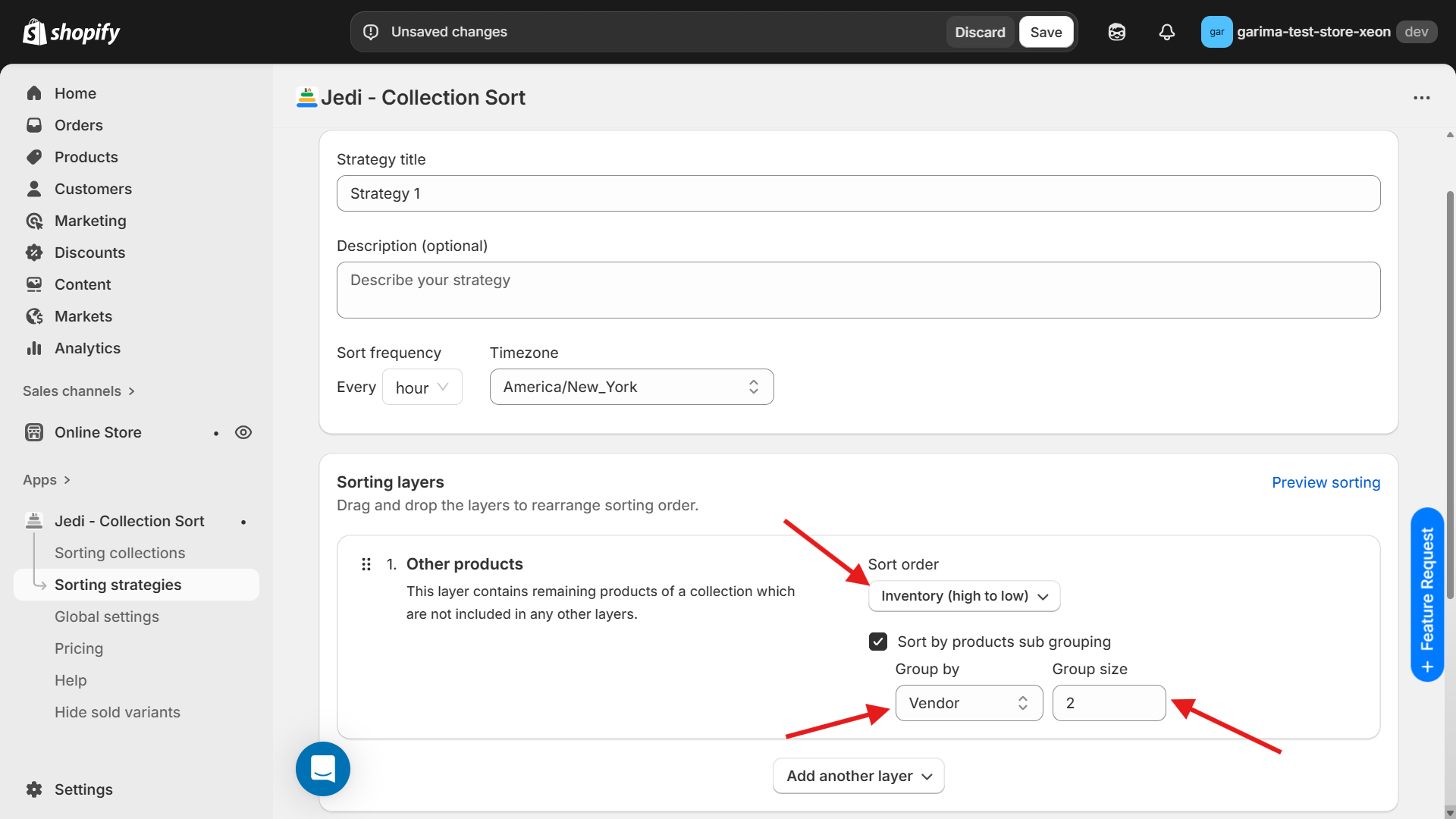Grab the Other products drag handle
Image resolution: width=1456 pixels, height=819 pixels.
[x=366, y=564]
